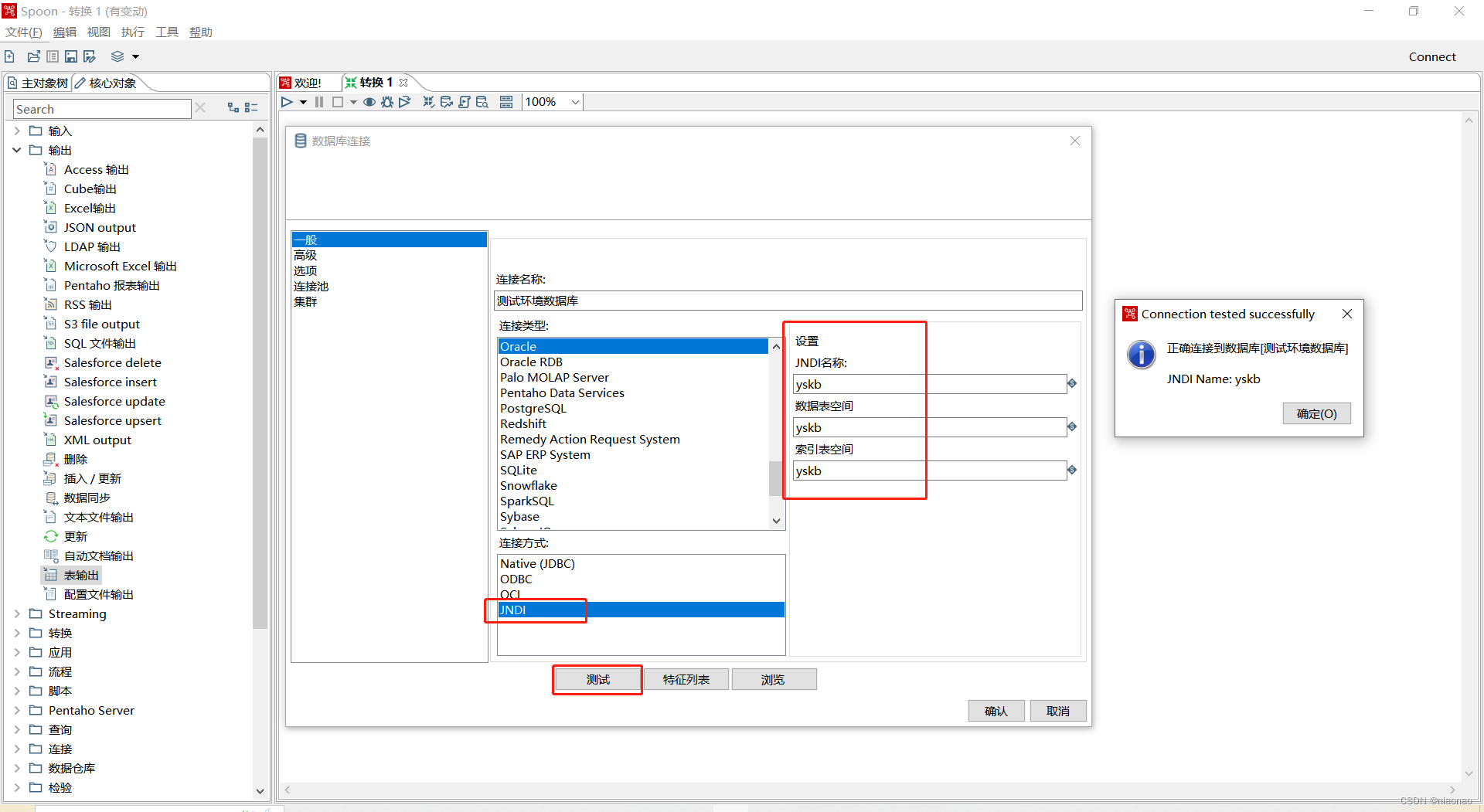
Task: Click the 特征列表 button
Action: (686, 679)
